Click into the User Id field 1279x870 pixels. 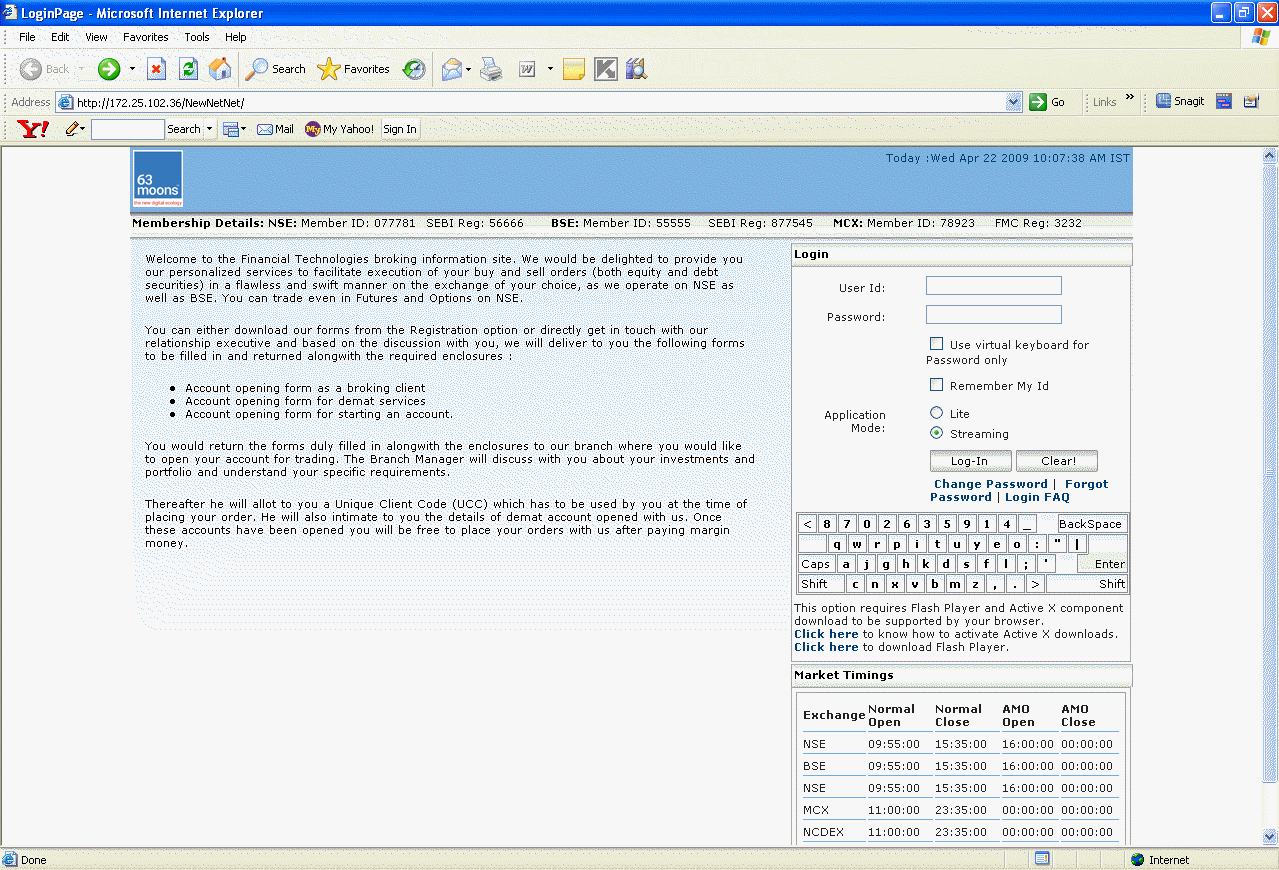click(993, 286)
